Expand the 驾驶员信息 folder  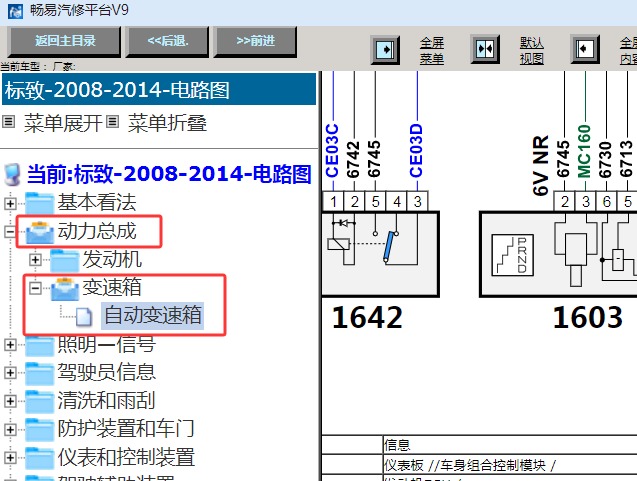tap(10, 373)
